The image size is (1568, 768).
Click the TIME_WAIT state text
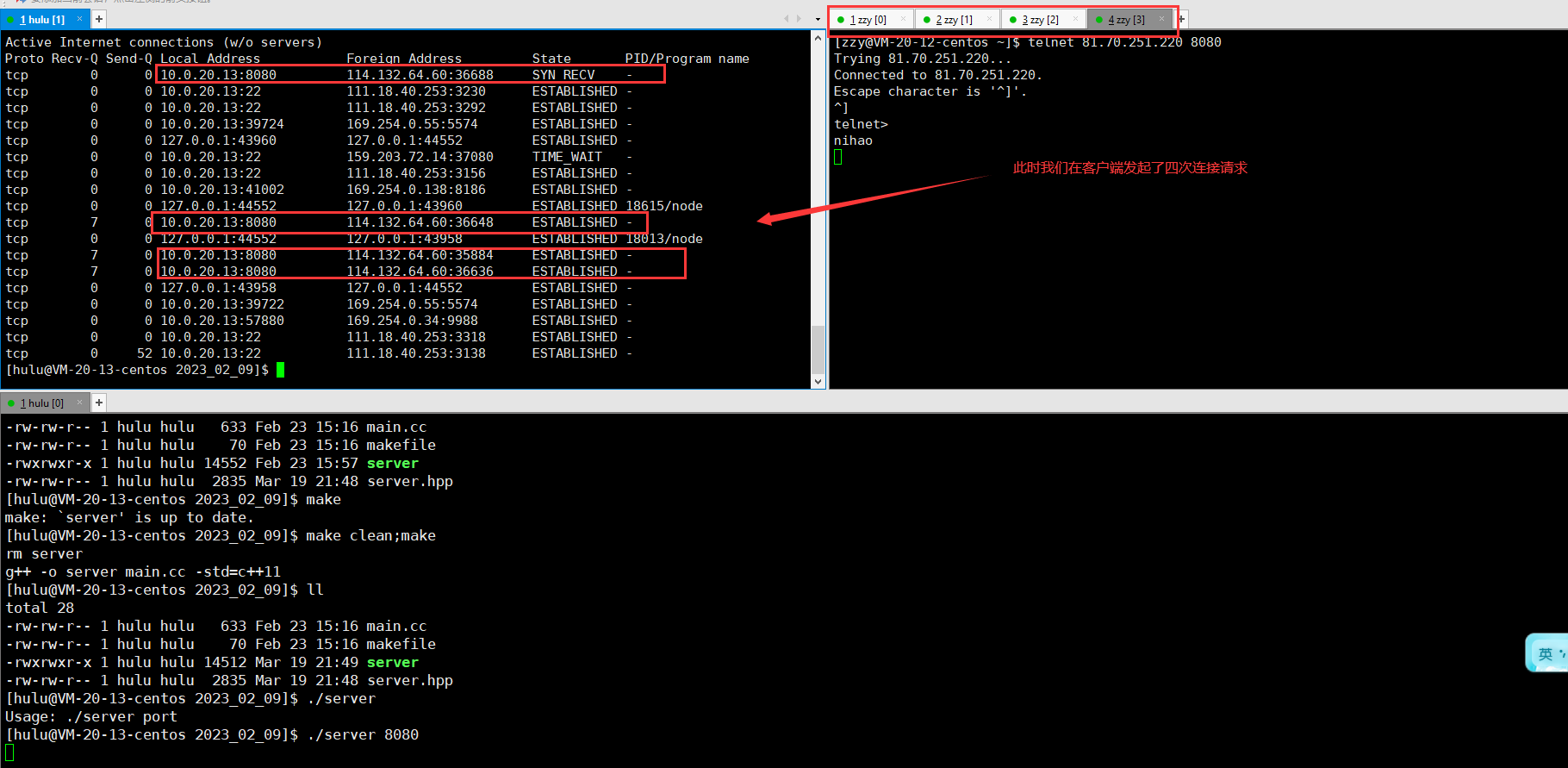tap(567, 157)
